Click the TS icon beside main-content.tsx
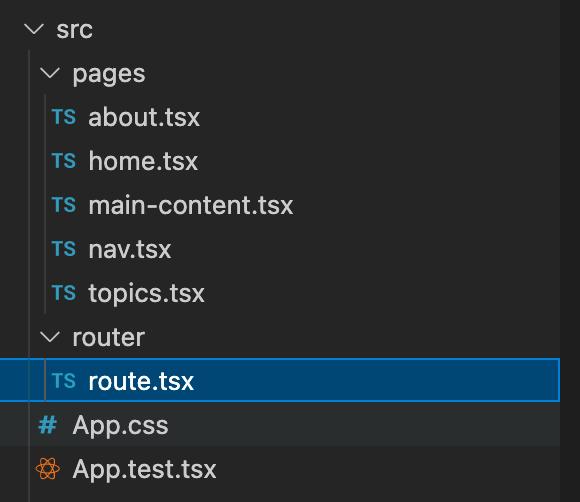 (x=64, y=205)
